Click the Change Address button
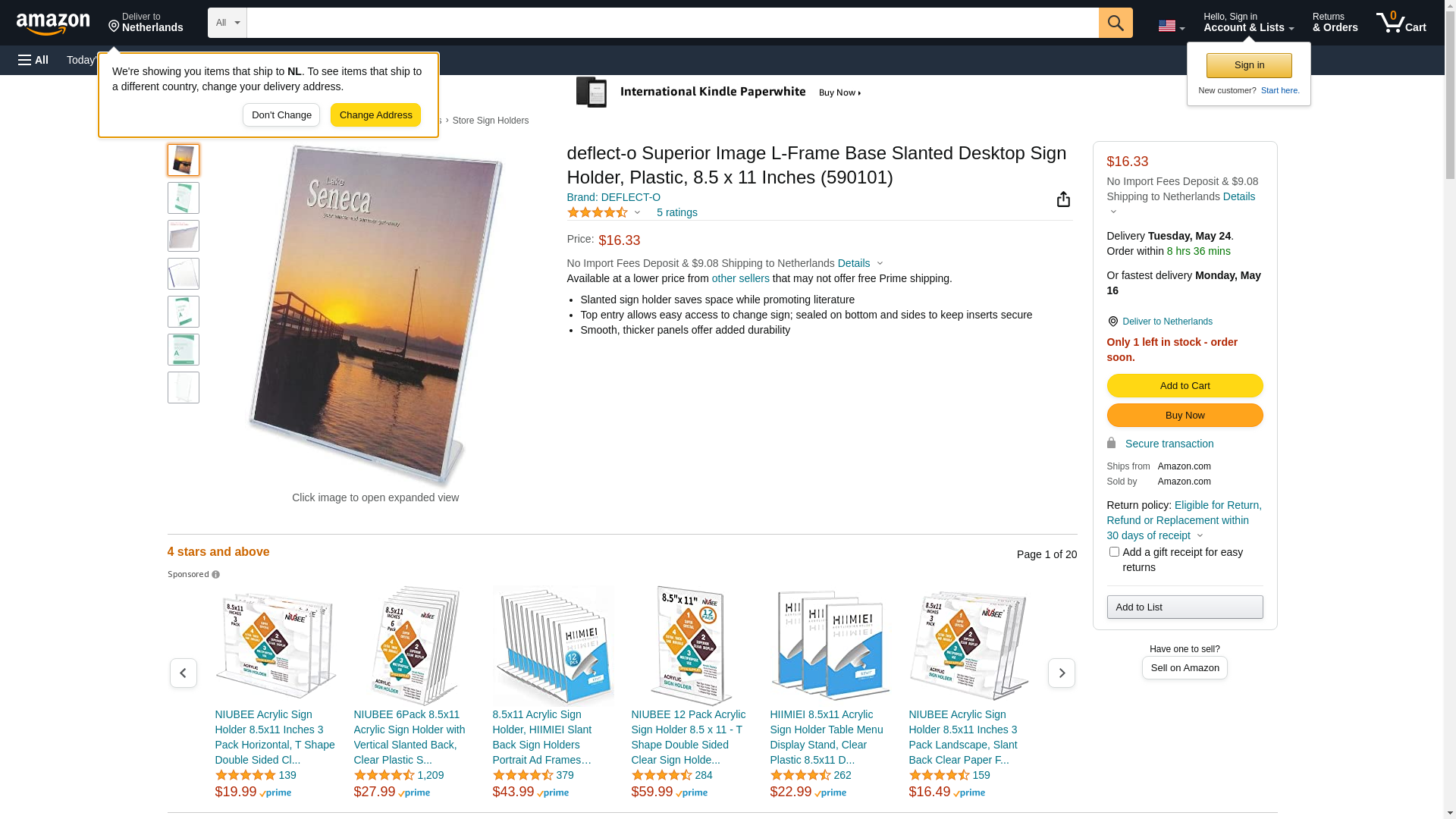Viewport: 1456px width, 819px height. 375,115
